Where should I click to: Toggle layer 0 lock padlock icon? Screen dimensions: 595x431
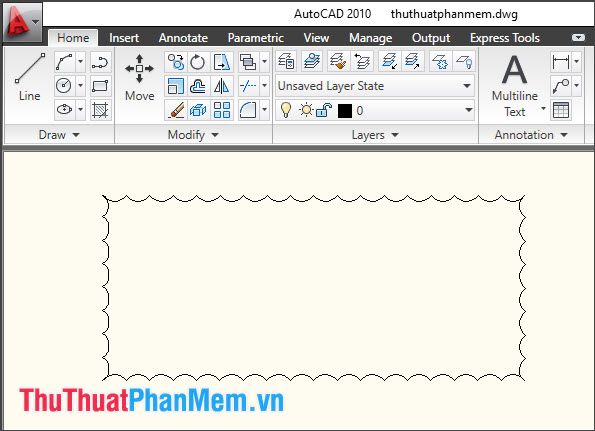point(324,110)
